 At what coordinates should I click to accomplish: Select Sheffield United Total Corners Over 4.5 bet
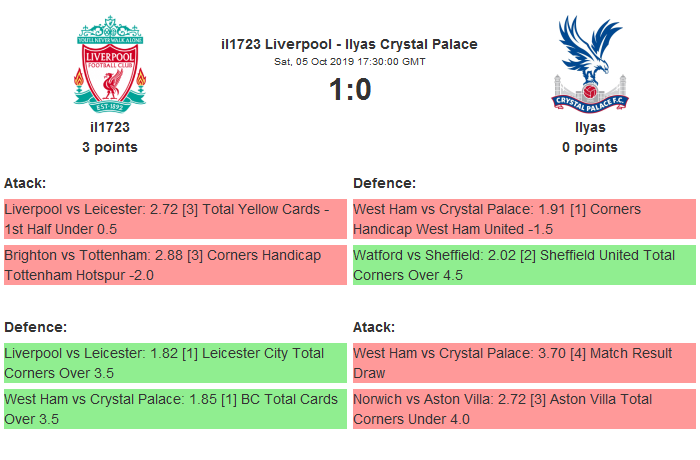524,265
